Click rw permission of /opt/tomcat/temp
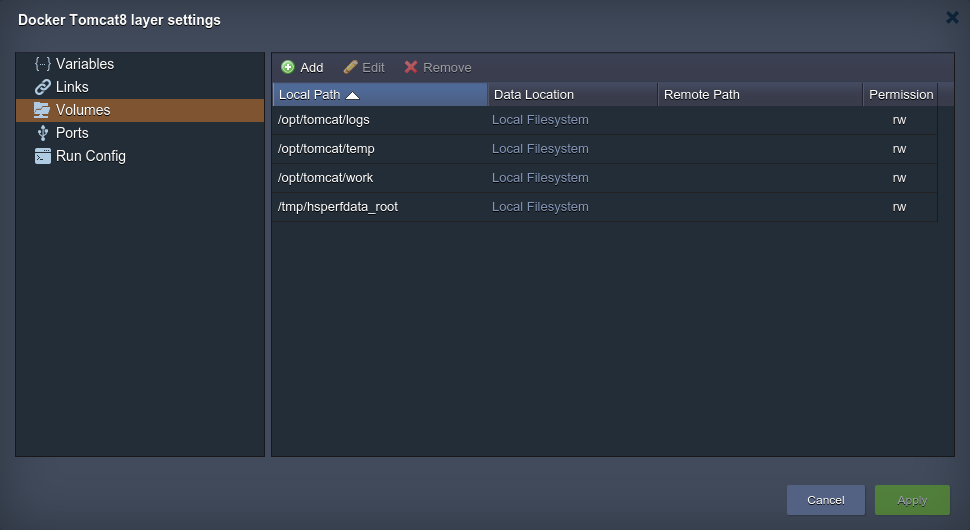 [899, 149]
